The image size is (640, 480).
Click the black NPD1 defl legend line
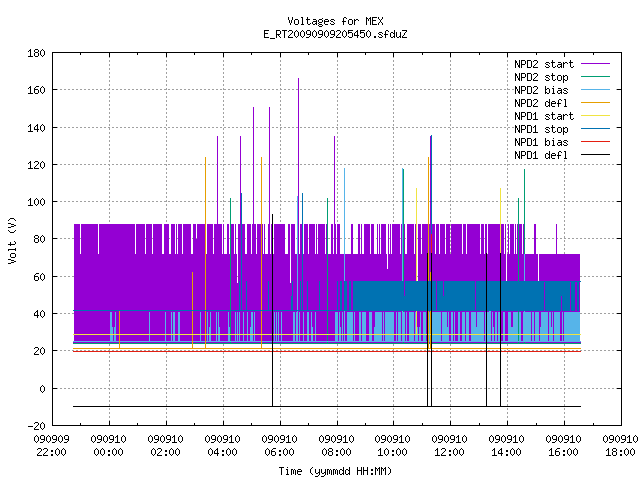[x=595, y=155]
